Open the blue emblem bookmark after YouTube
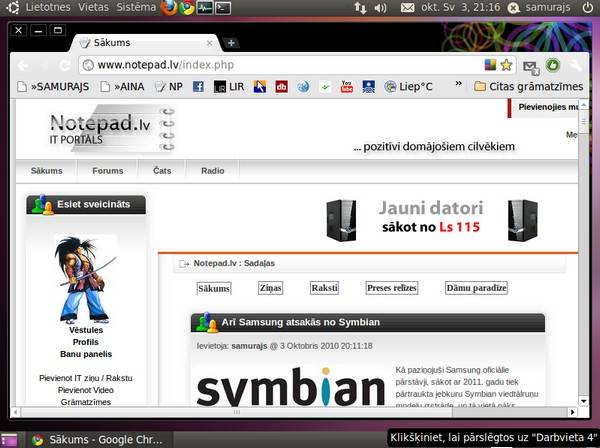Screen dimensions: 600x448 point(369,87)
